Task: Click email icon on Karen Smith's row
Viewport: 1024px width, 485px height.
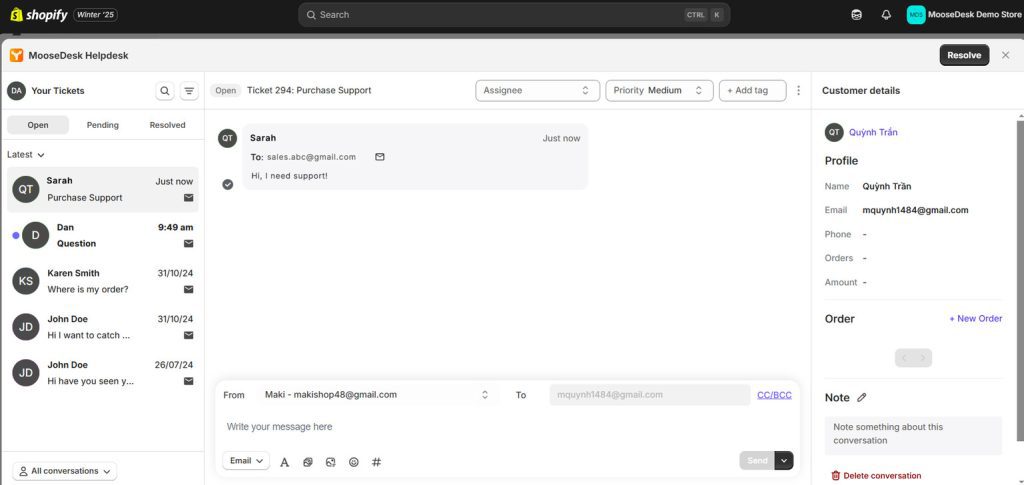Action: (x=188, y=289)
